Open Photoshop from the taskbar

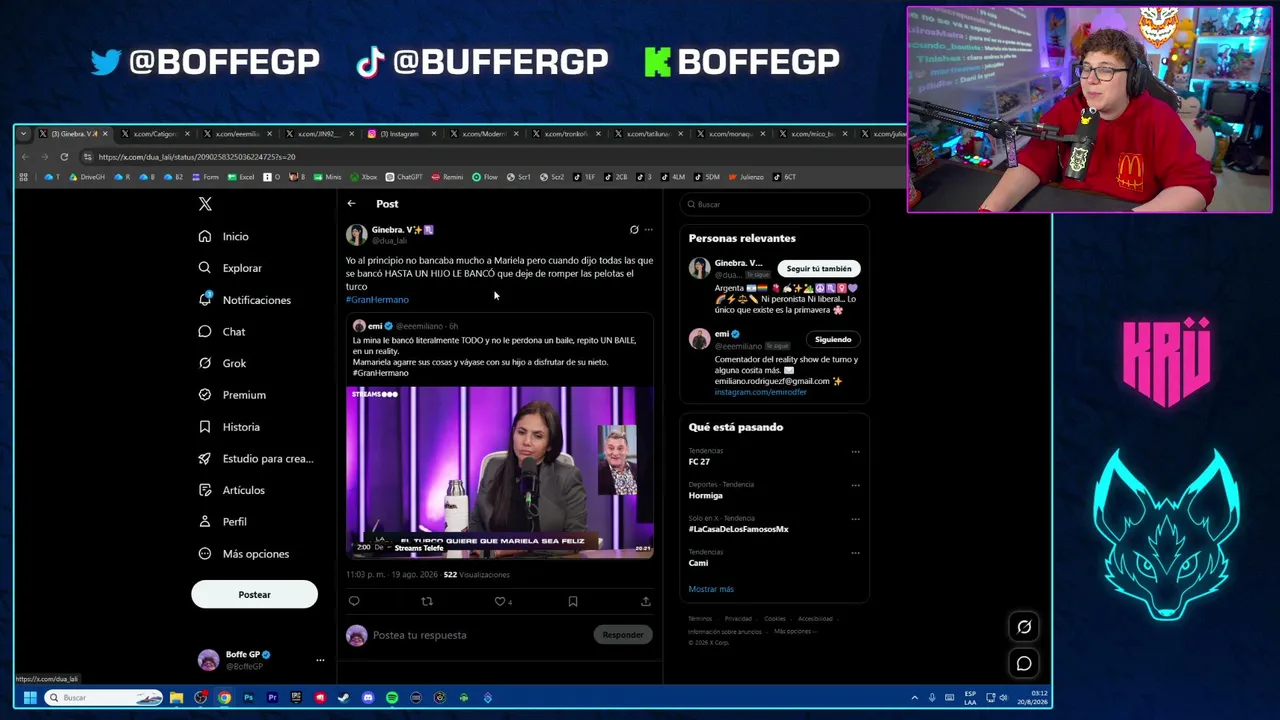point(248,698)
